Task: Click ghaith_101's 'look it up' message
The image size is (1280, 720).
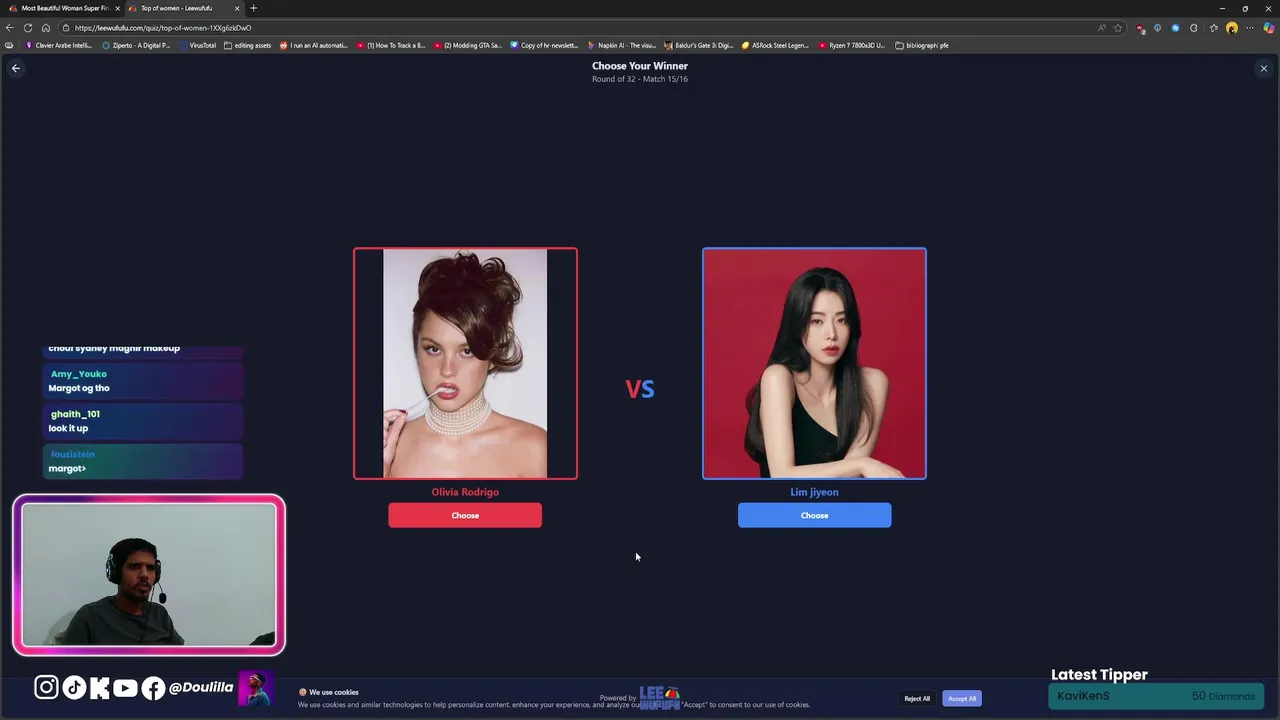Action: 143,421
